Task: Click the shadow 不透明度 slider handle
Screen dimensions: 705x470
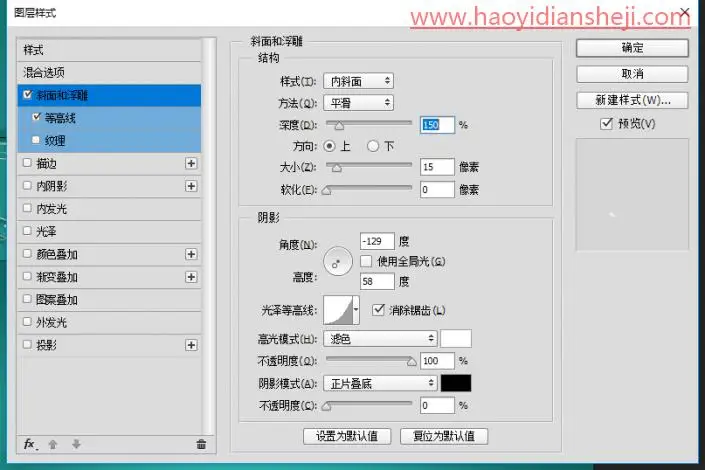Action: pos(327,407)
